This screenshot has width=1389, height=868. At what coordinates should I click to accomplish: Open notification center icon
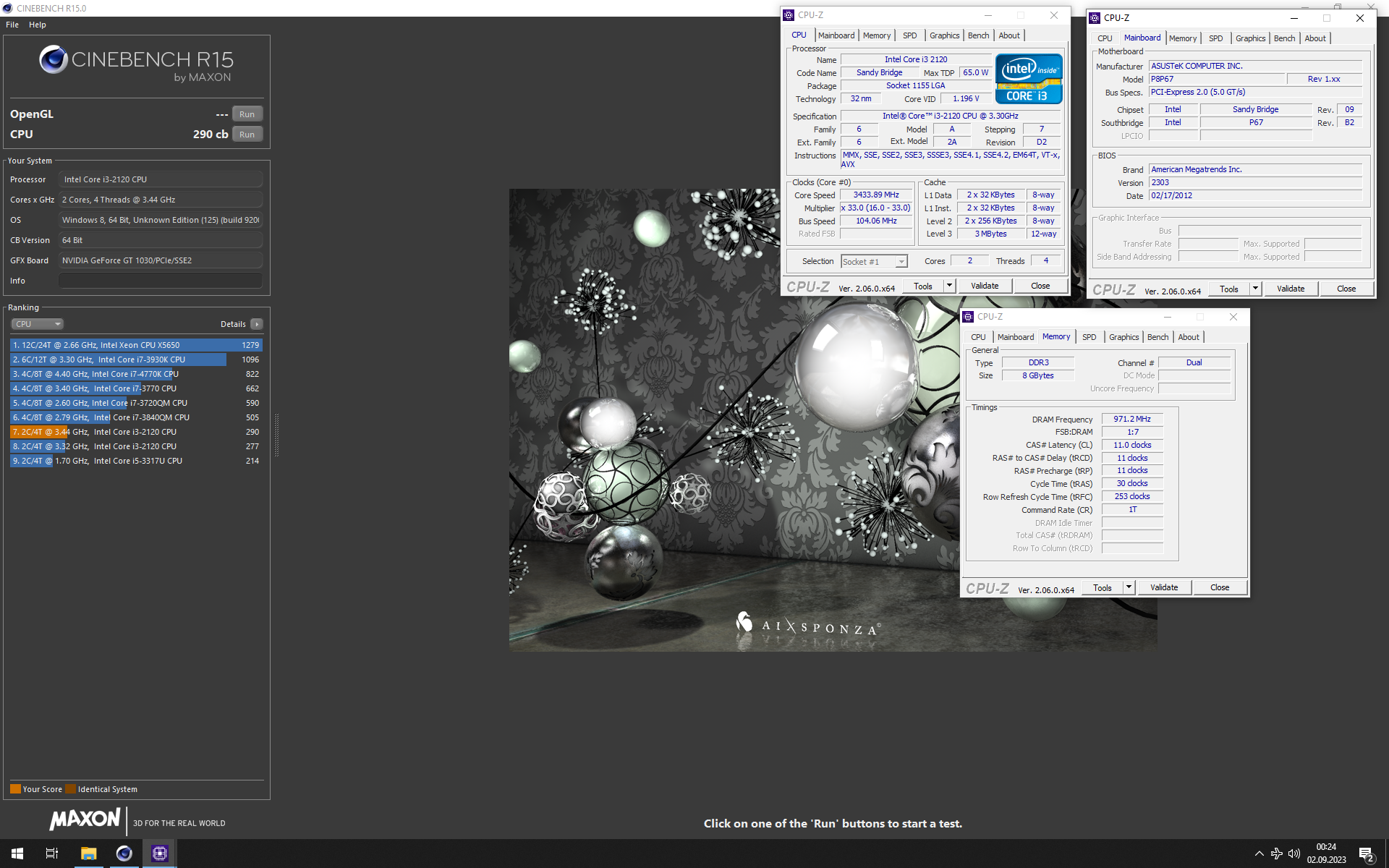tap(1367, 854)
